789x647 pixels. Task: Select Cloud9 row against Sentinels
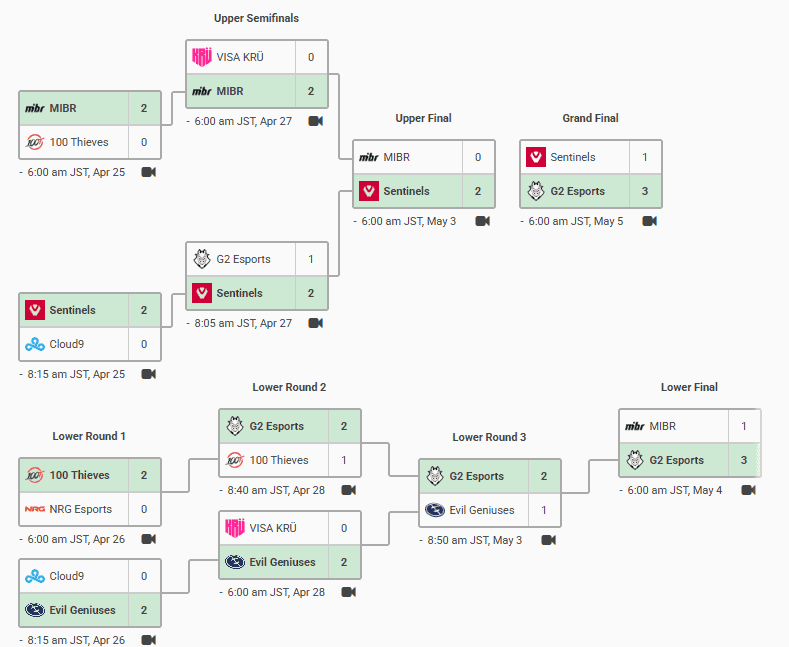[90, 344]
